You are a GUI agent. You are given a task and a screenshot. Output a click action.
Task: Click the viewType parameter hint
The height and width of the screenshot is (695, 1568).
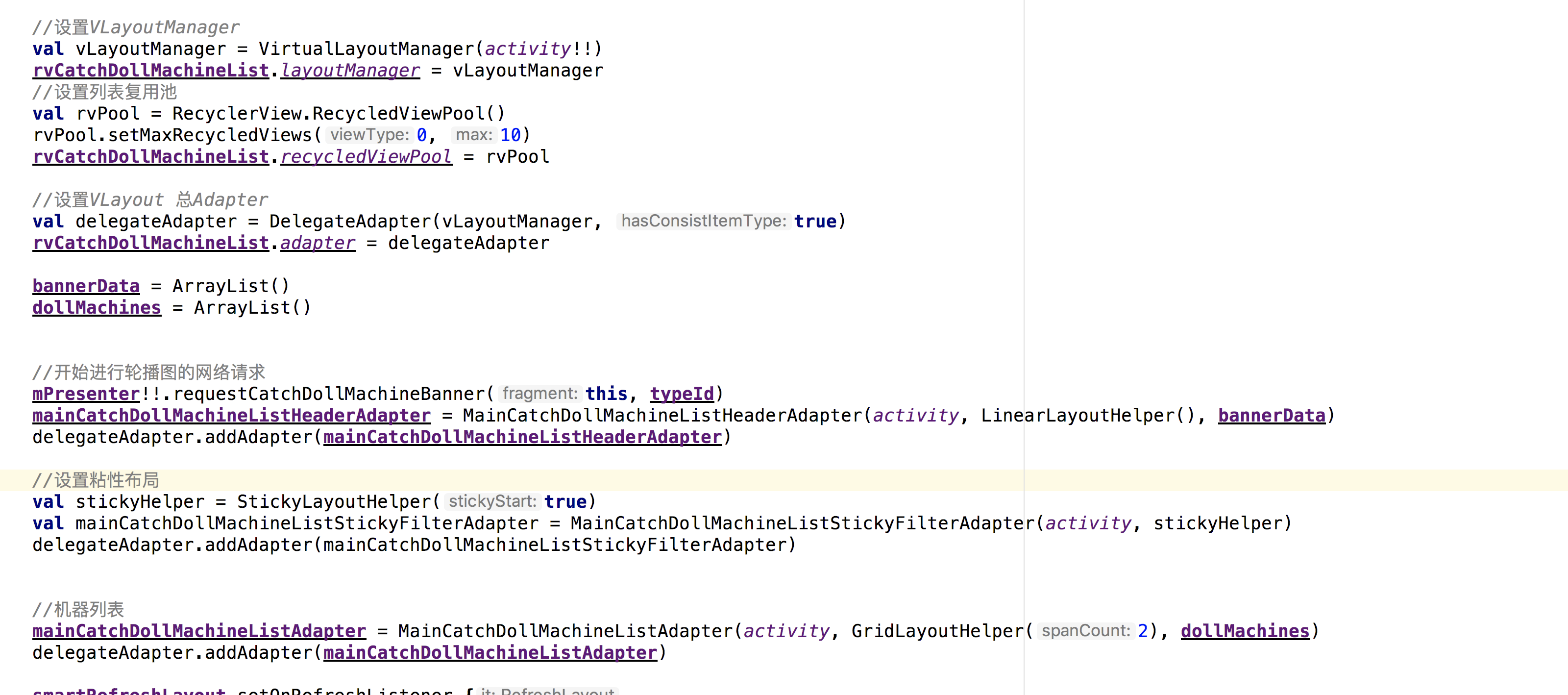(x=369, y=135)
